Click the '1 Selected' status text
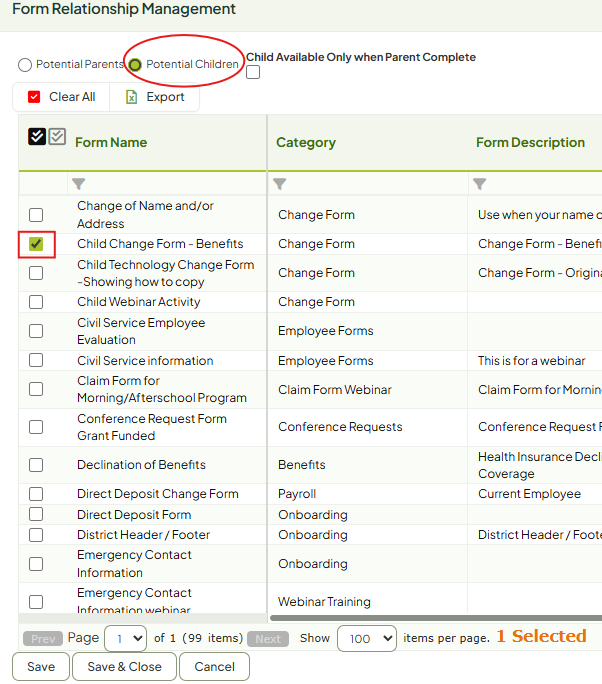Image resolution: width=602 pixels, height=684 pixels. coord(541,636)
